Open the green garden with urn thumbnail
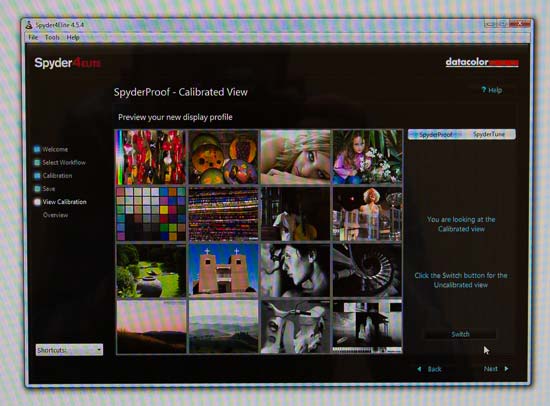The height and width of the screenshot is (406, 550). tap(151, 271)
